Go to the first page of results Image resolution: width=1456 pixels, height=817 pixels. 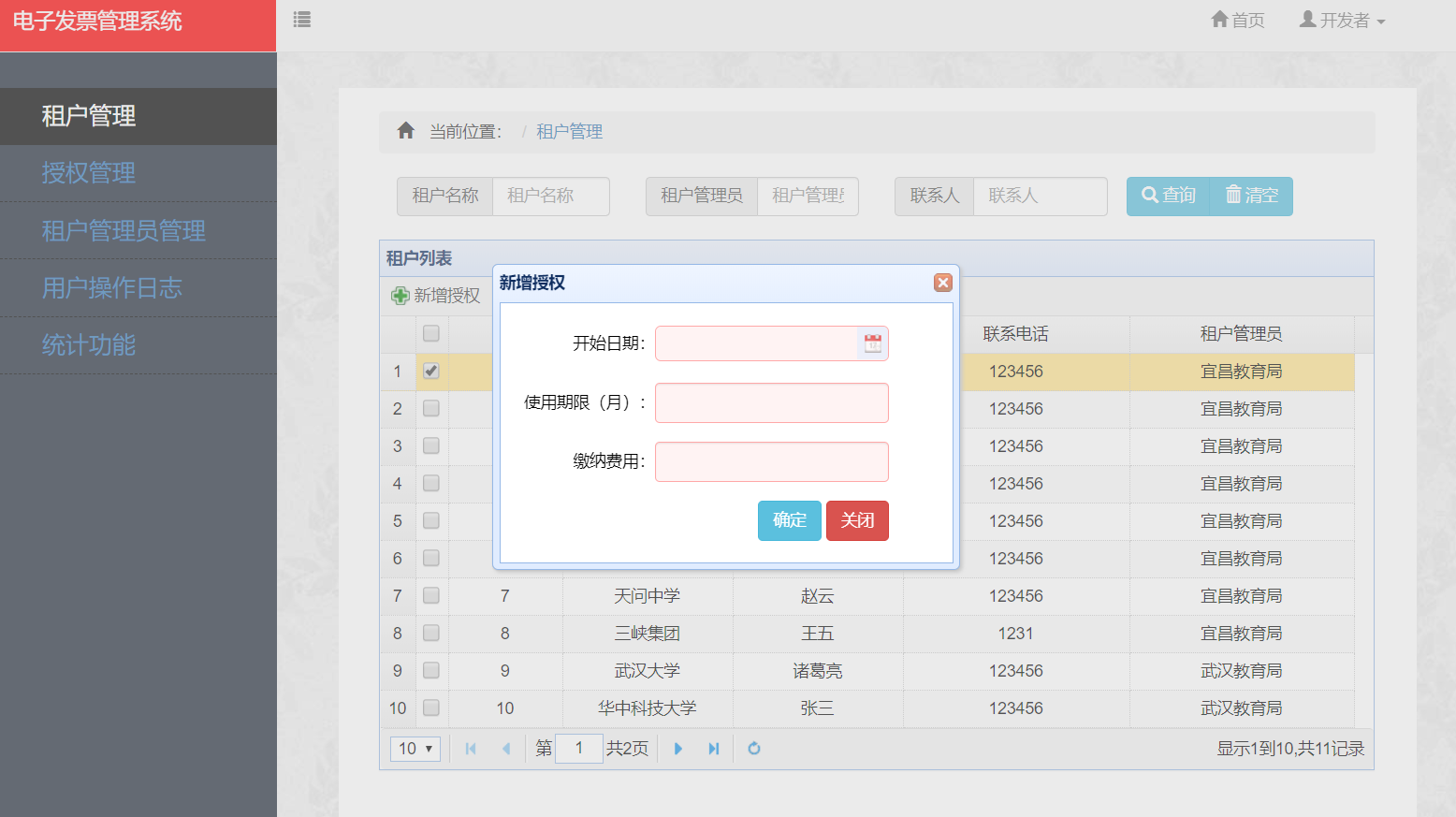[x=471, y=749]
